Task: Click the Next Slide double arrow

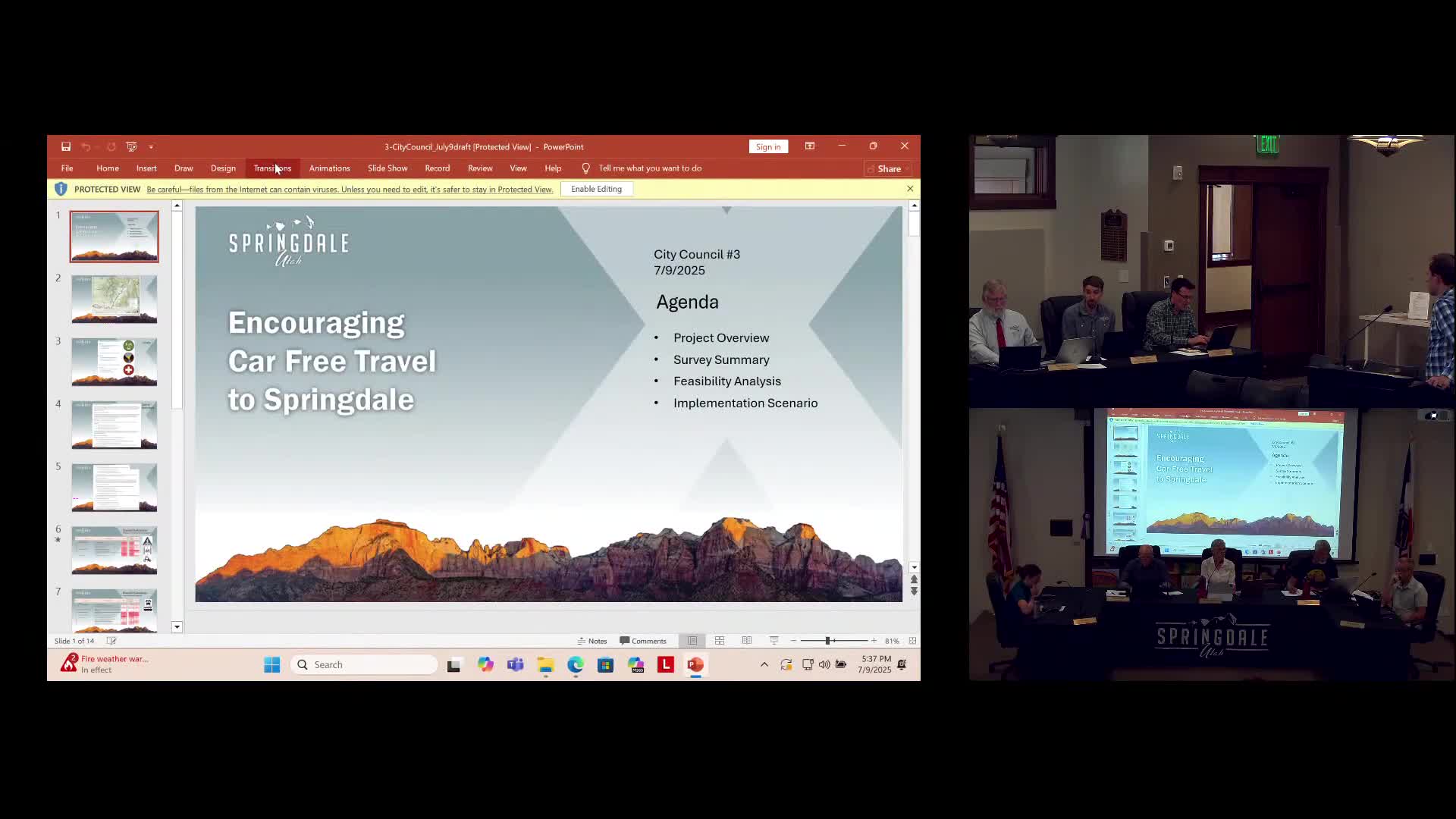Action: 914,591
